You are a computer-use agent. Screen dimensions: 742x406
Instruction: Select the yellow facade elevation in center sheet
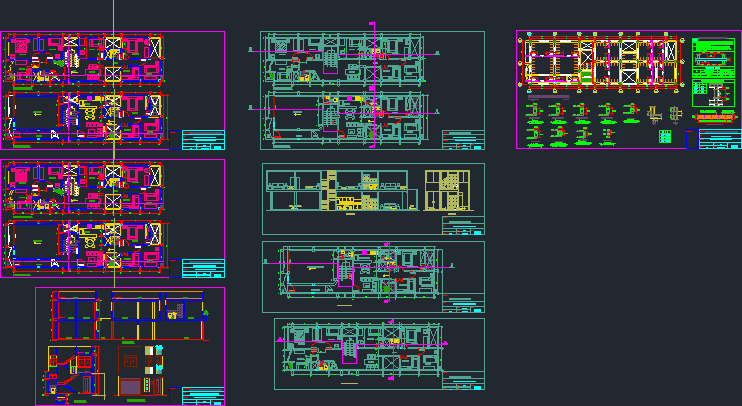click(444, 190)
